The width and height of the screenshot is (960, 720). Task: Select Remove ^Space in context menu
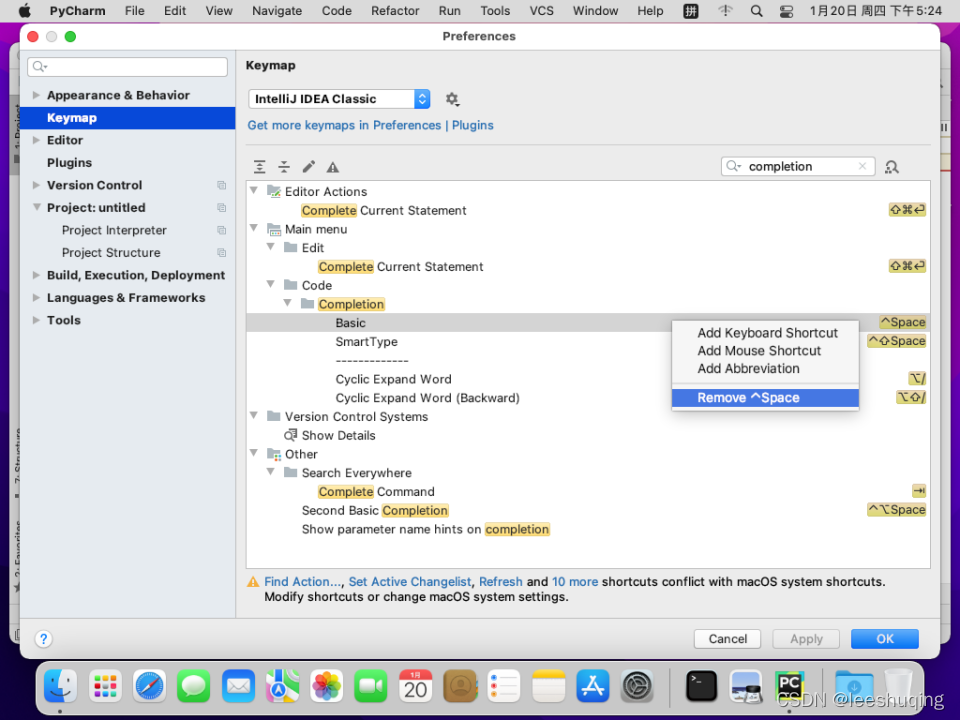(x=765, y=398)
